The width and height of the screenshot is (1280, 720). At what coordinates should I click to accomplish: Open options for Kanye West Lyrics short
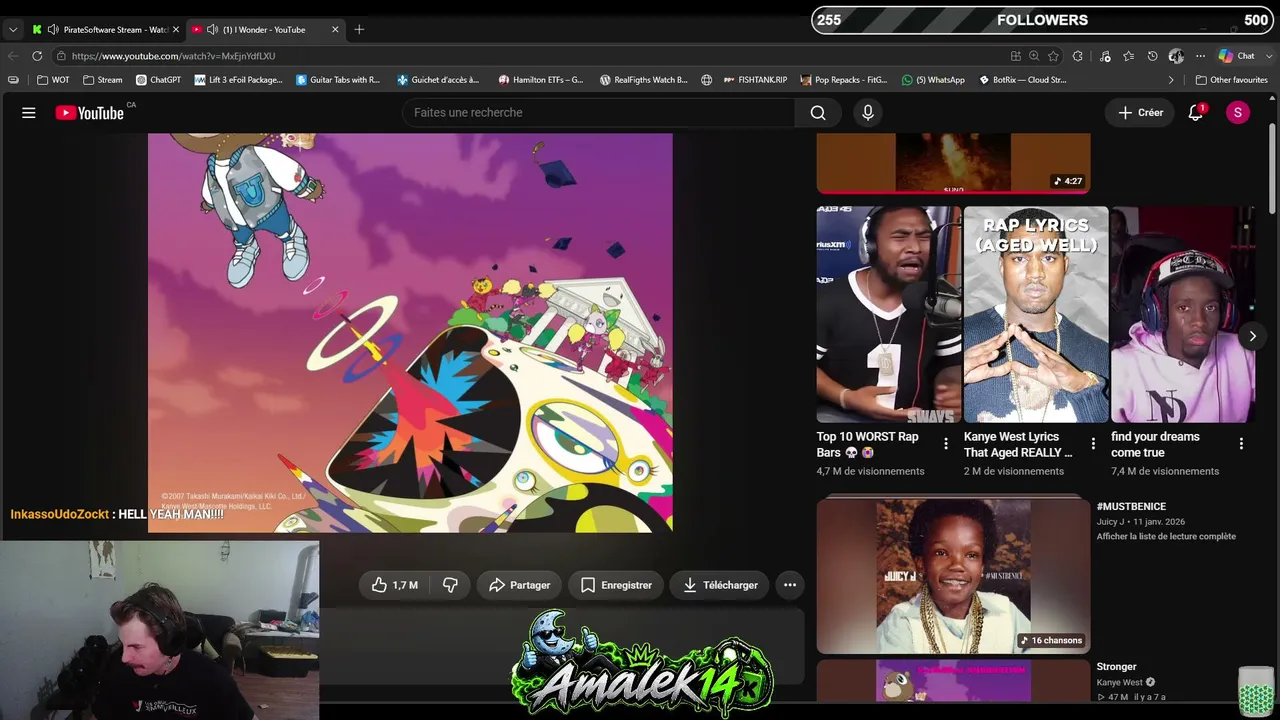tap(1093, 443)
